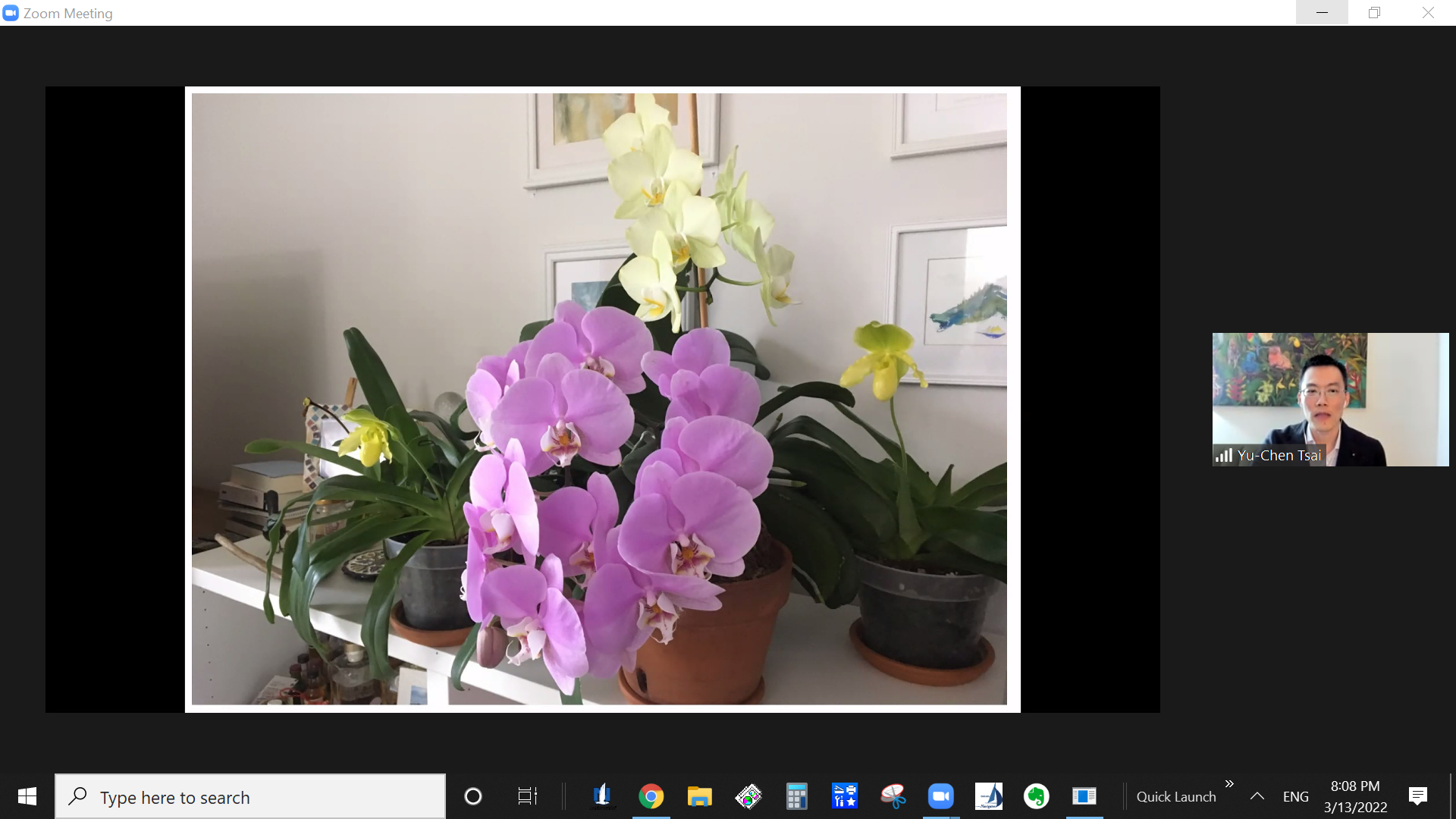The width and height of the screenshot is (1456, 819).
Task: Click the taskbar search box
Action: 250,796
